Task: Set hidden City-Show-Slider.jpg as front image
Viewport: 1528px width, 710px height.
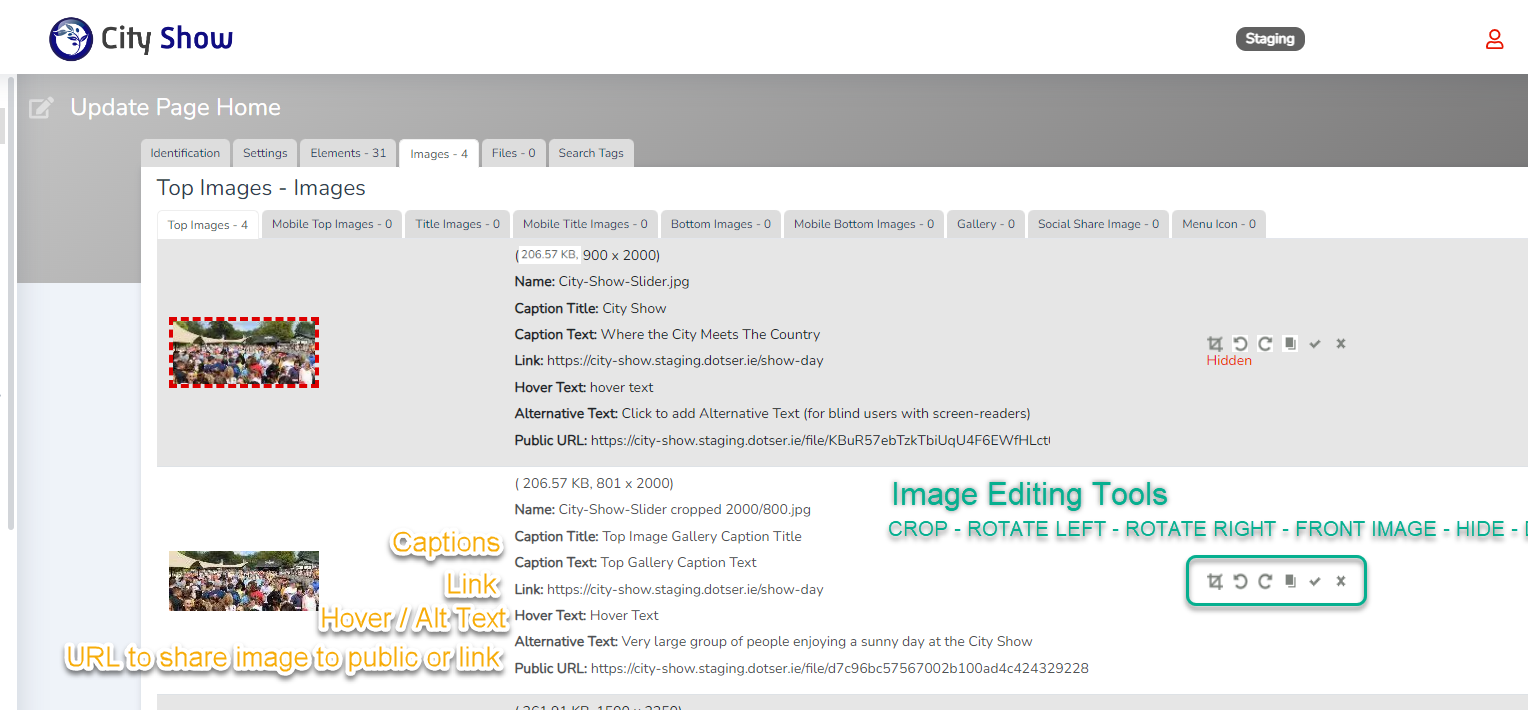Action: [1290, 344]
